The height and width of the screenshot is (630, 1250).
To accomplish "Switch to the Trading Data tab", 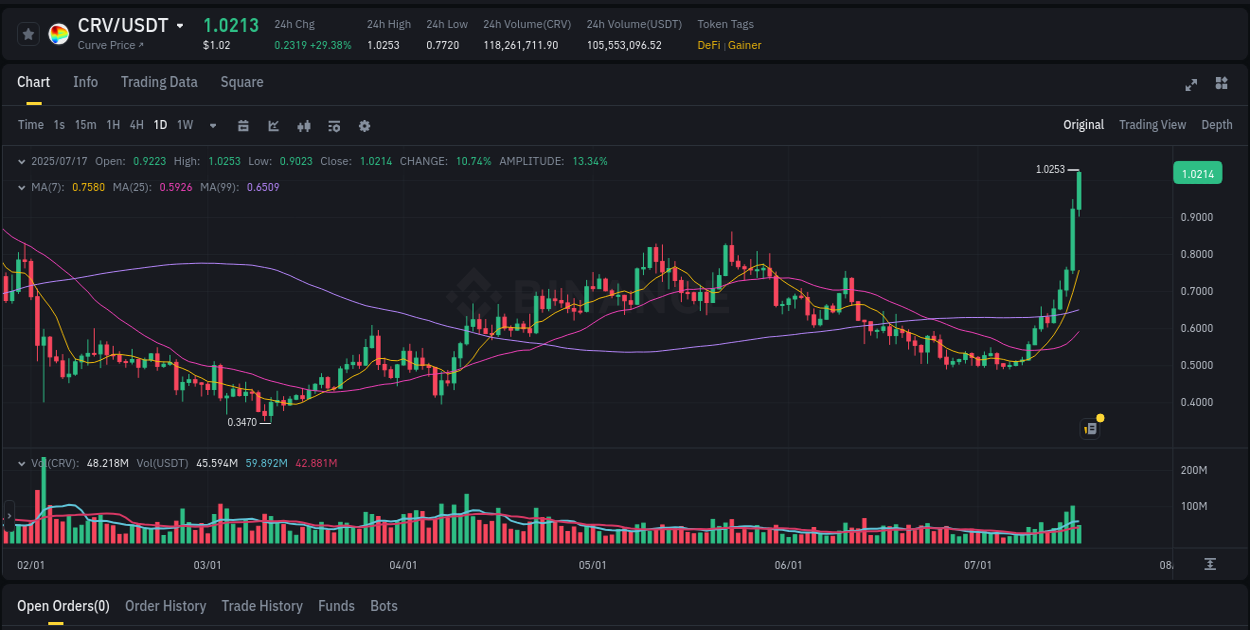I will (159, 82).
